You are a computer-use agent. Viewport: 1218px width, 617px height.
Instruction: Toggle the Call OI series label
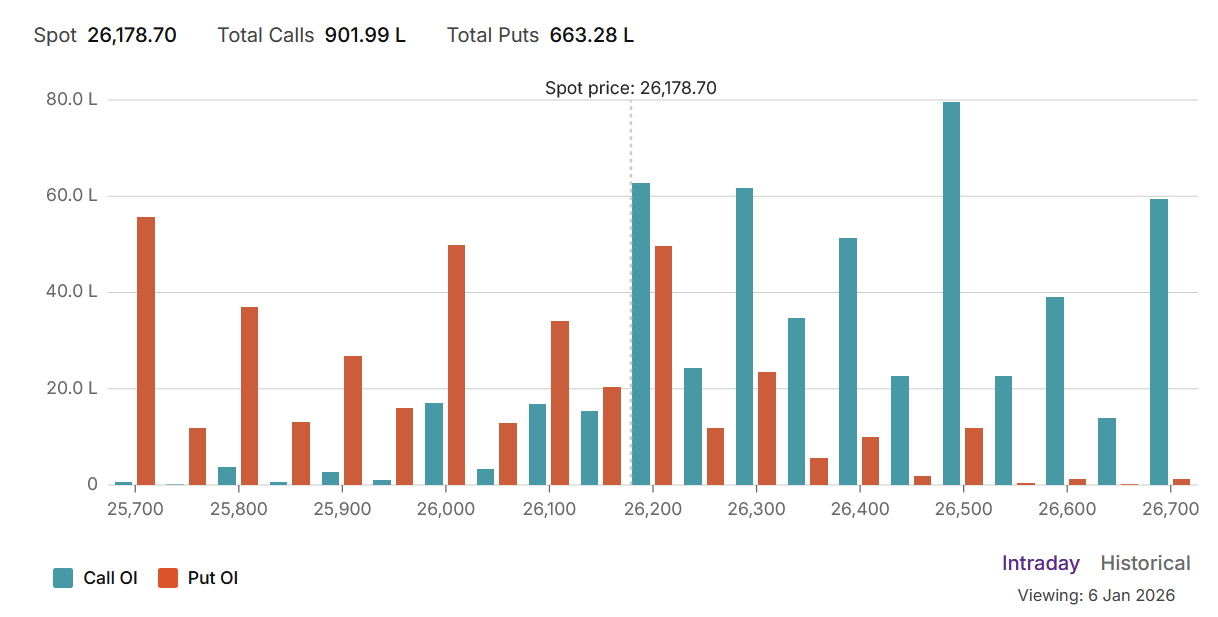(110, 577)
